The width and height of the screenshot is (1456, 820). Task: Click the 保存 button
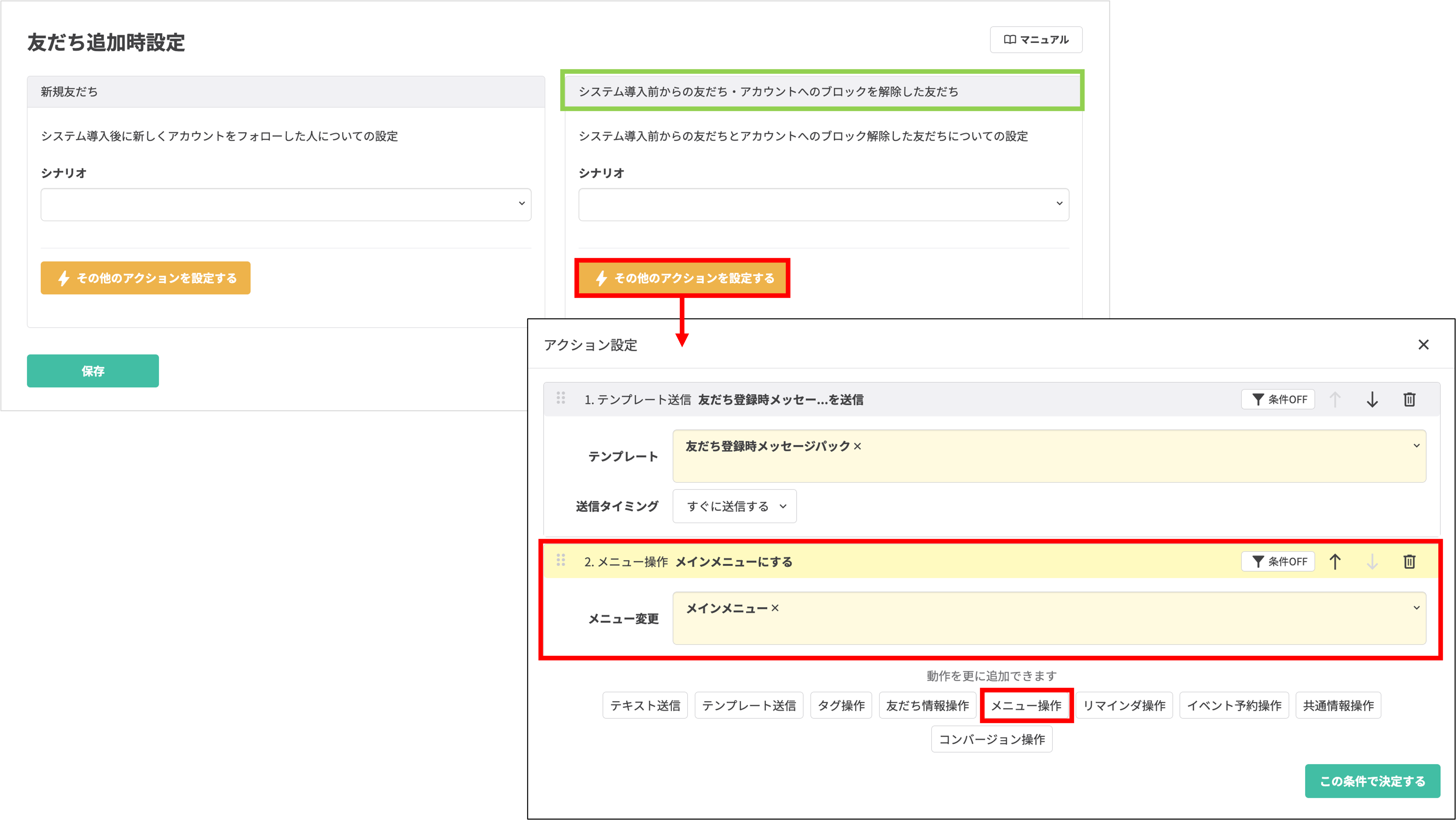tap(93, 371)
